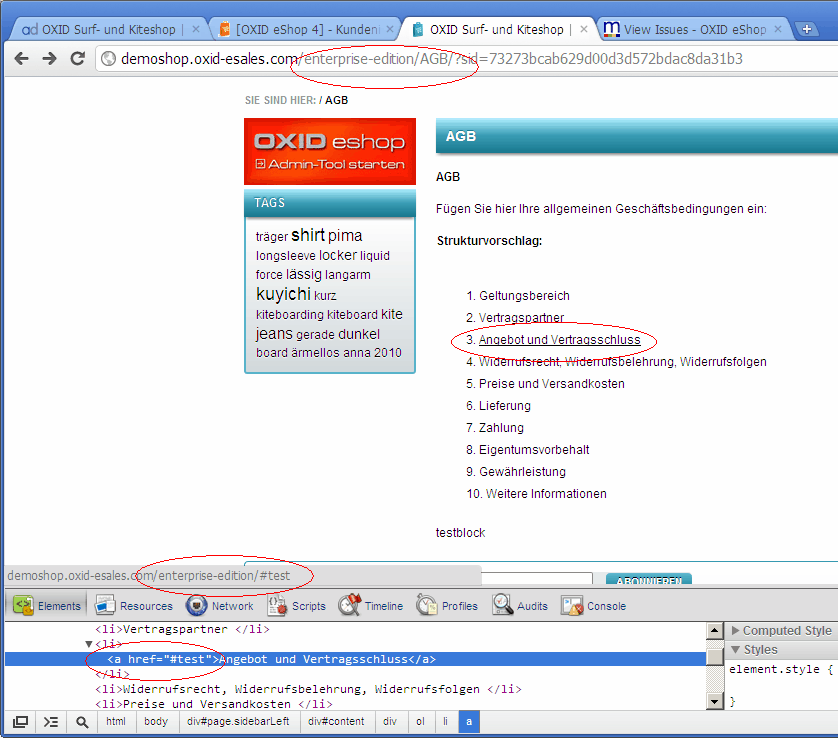Close the View Issues tab

[778, 29]
